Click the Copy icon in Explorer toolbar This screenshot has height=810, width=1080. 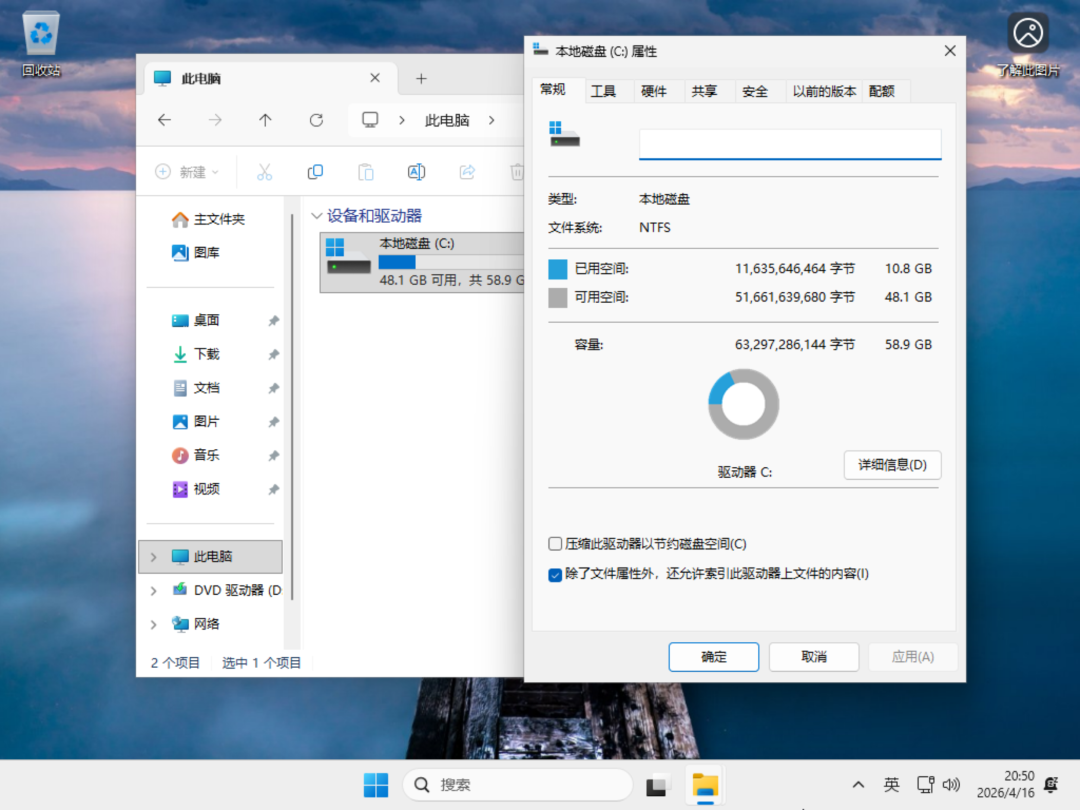tap(315, 172)
